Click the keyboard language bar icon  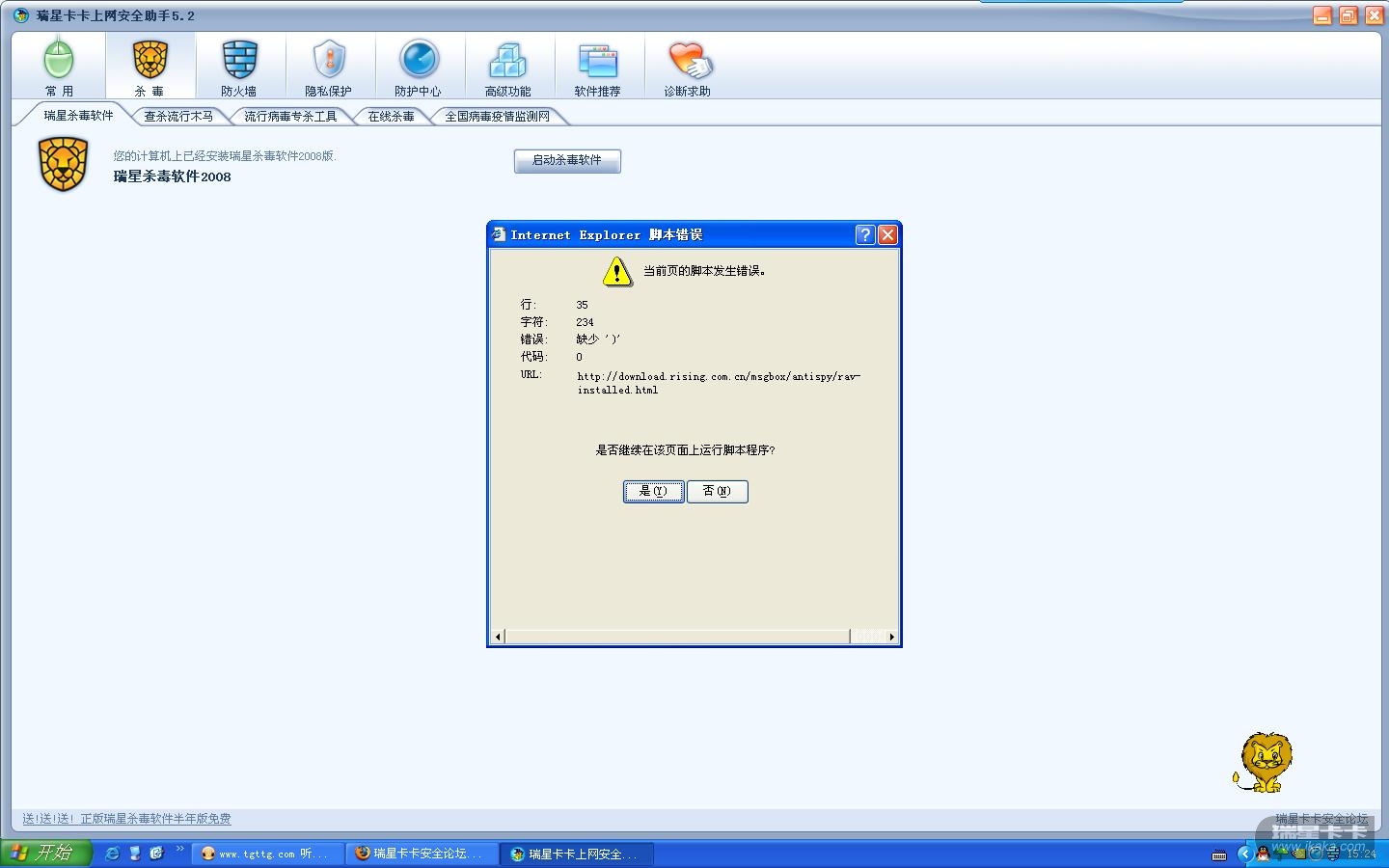click(x=1219, y=854)
